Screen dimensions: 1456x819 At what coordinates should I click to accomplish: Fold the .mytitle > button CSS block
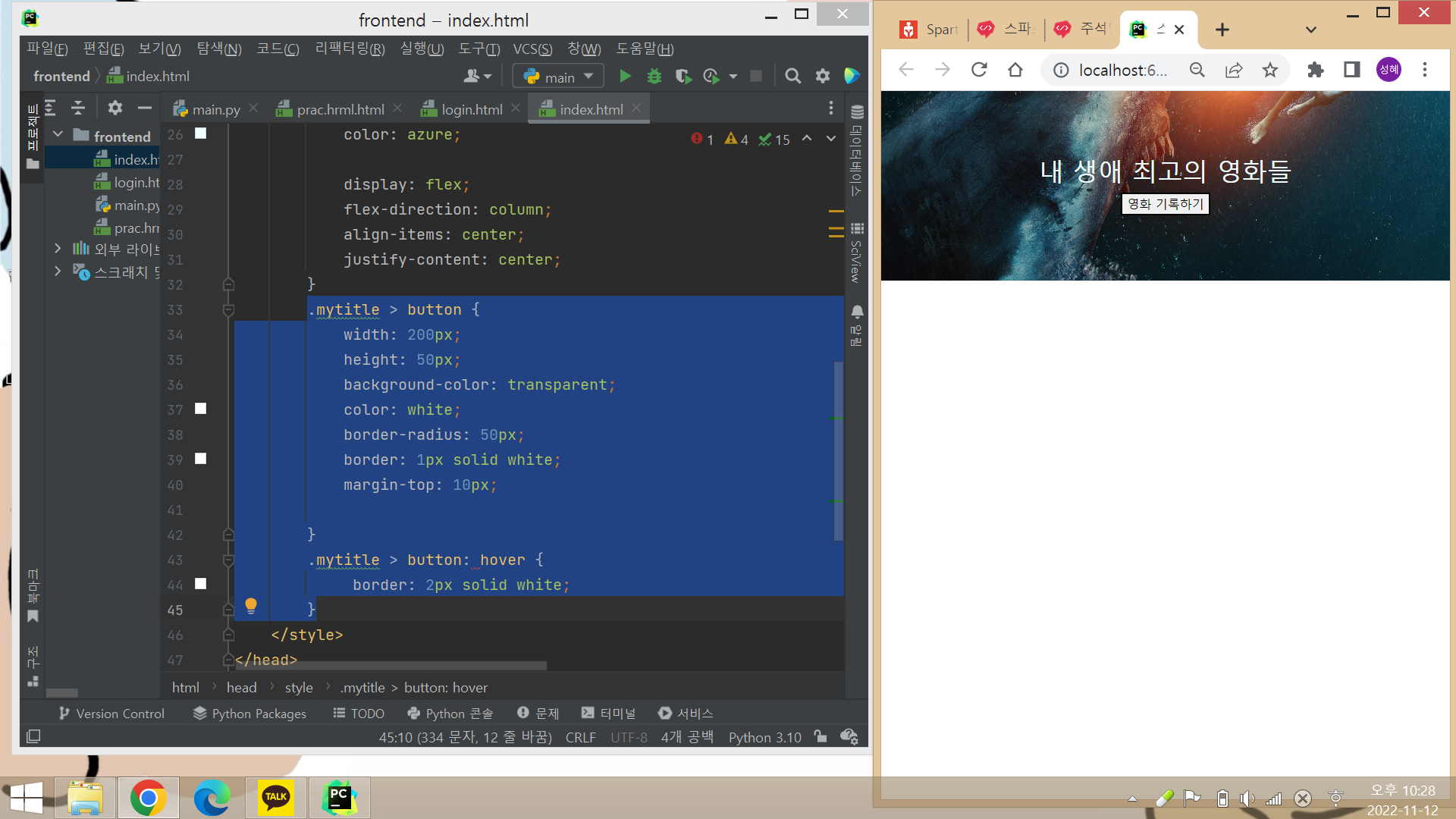[228, 309]
